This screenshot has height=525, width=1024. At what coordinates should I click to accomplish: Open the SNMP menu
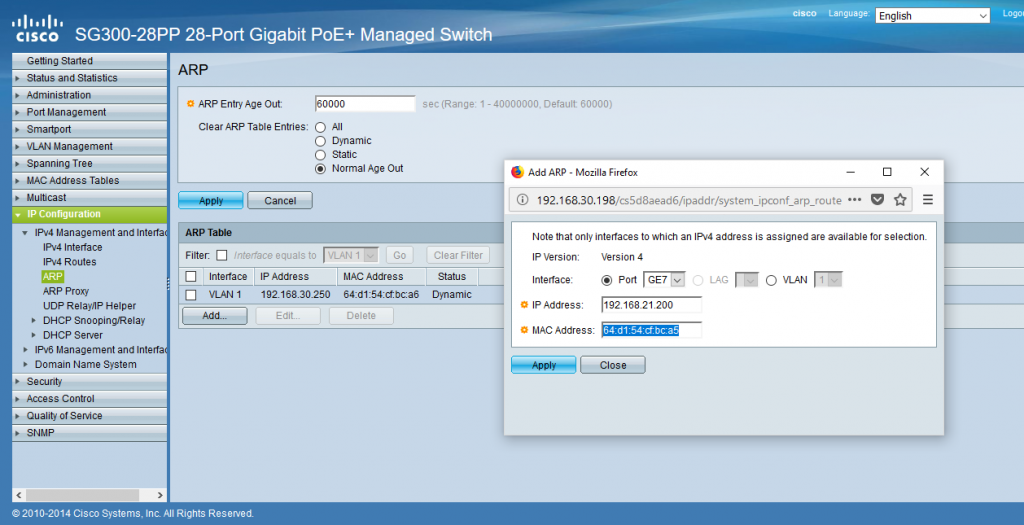click(x=89, y=432)
